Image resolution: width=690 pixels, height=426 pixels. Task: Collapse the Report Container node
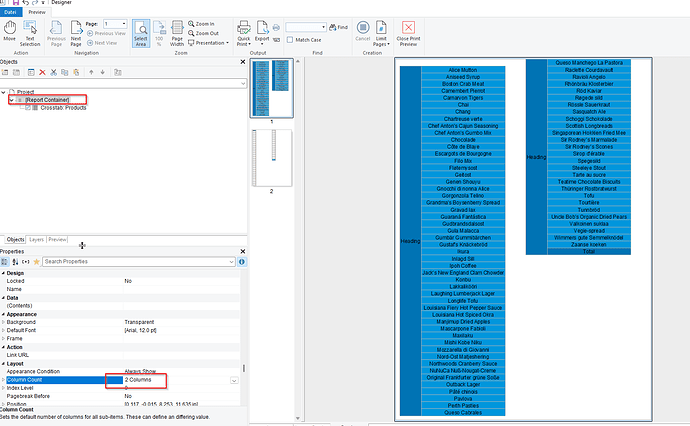tap(11, 100)
